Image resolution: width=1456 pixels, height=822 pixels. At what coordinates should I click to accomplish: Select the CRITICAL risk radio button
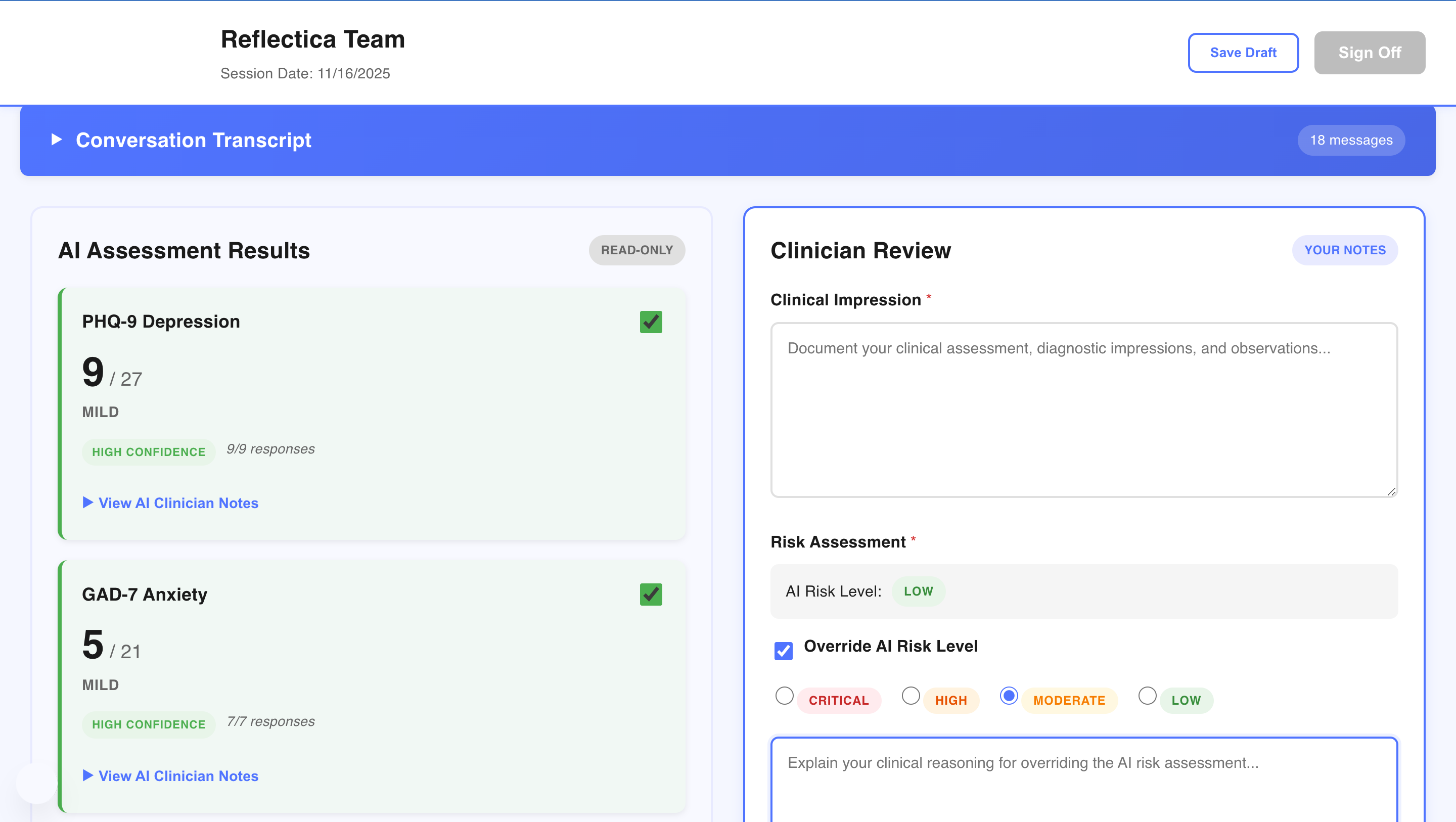click(784, 696)
